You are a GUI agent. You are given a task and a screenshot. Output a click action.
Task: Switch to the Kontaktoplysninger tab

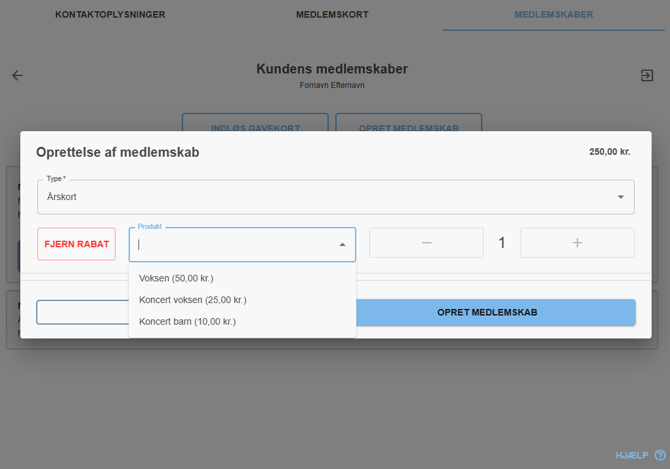coord(110,15)
